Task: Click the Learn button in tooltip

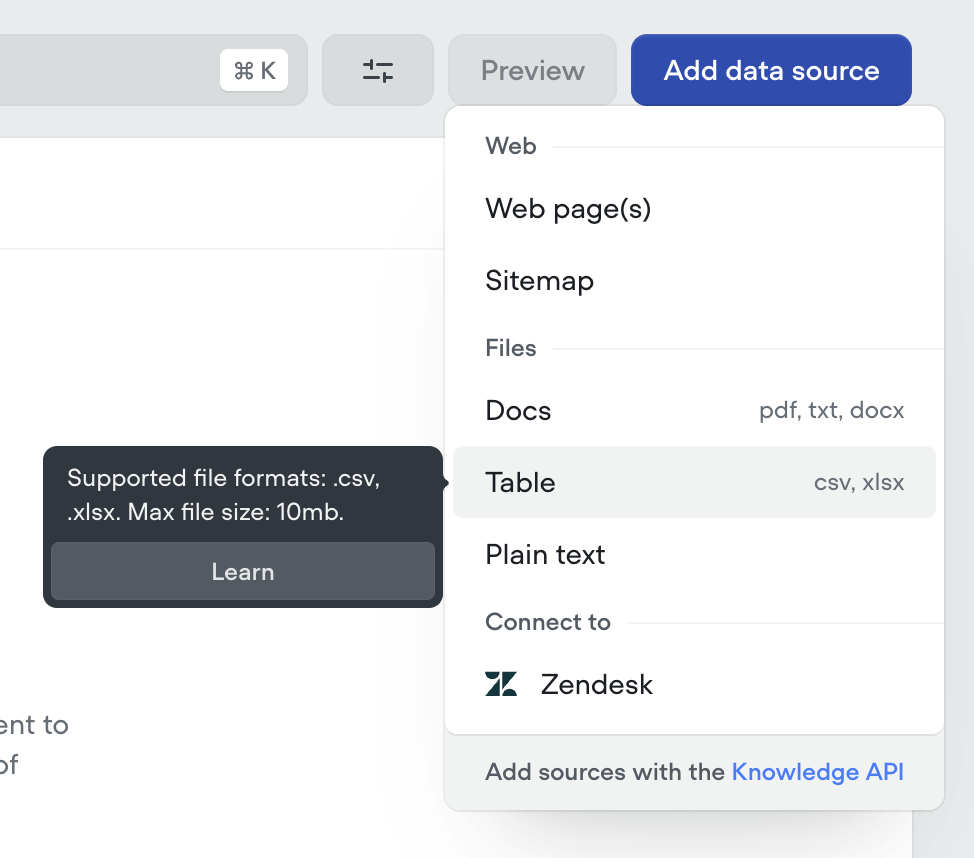Action: click(243, 572)
